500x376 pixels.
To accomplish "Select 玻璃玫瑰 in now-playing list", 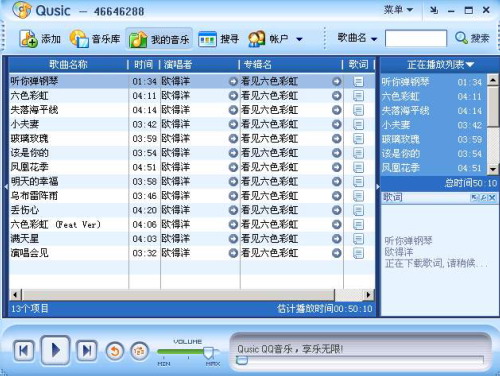I will (x=433, y=139).
